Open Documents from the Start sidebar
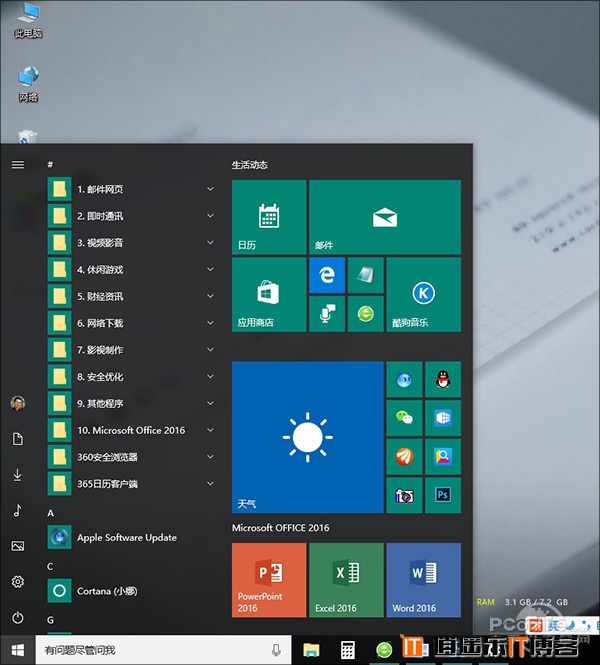 (x=17, y=439)
